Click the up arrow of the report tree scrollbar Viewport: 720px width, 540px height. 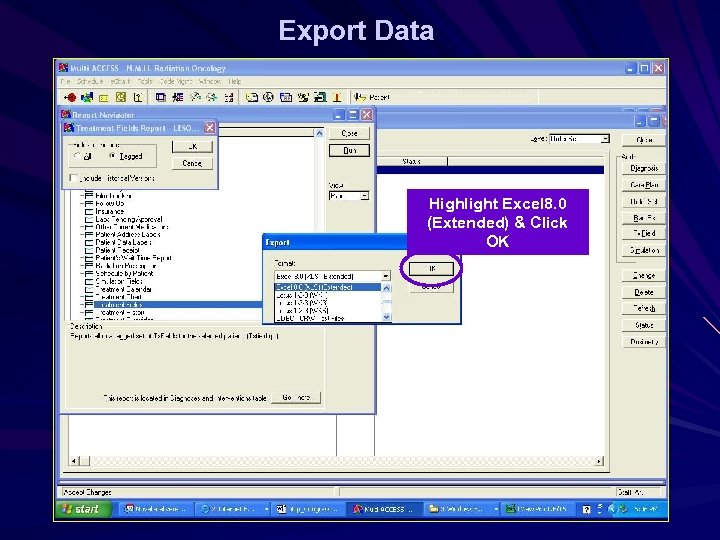click(319, 133)
